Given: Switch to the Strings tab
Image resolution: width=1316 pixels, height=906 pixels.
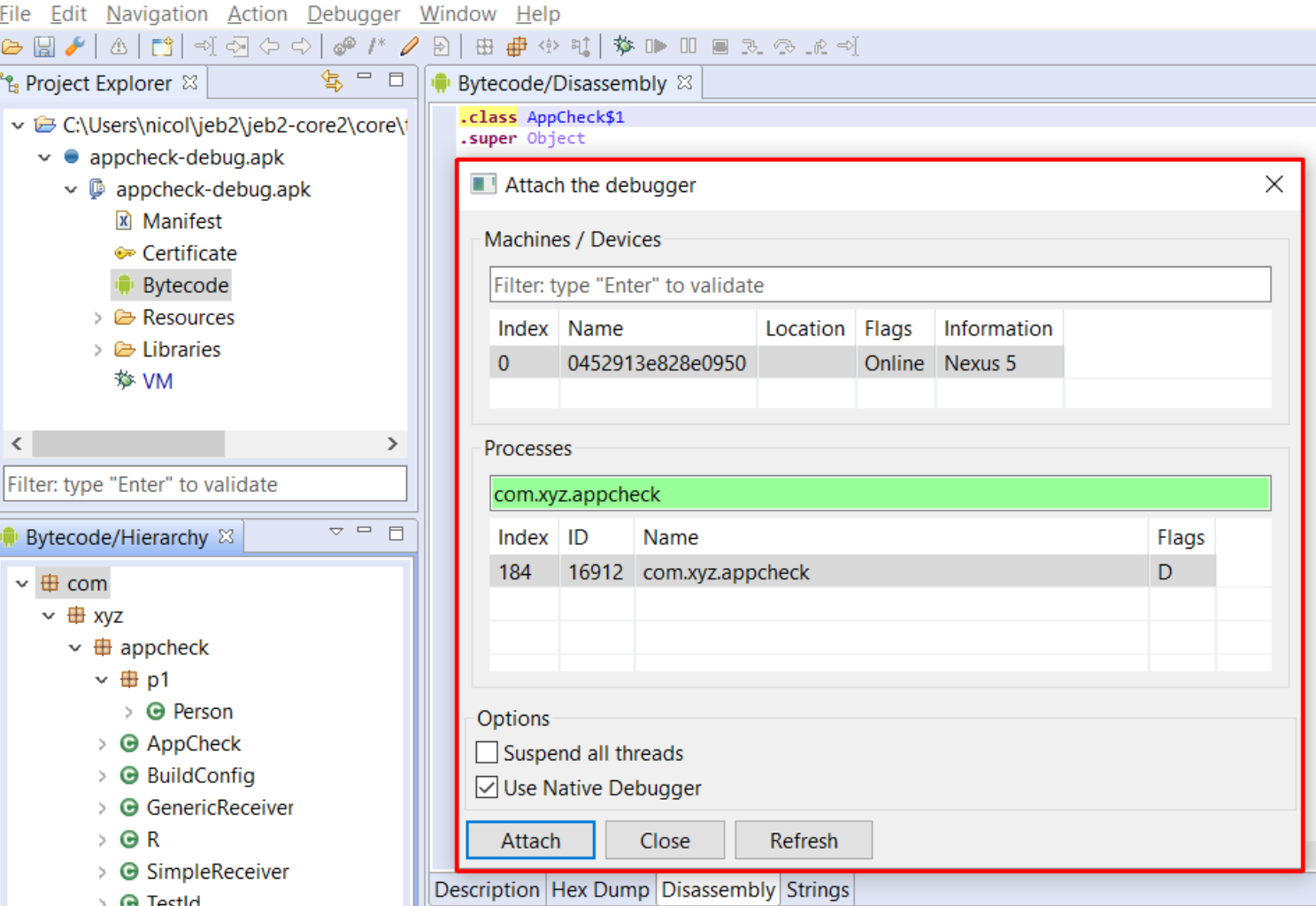Looking at the screenshot, I should point(818,889).
